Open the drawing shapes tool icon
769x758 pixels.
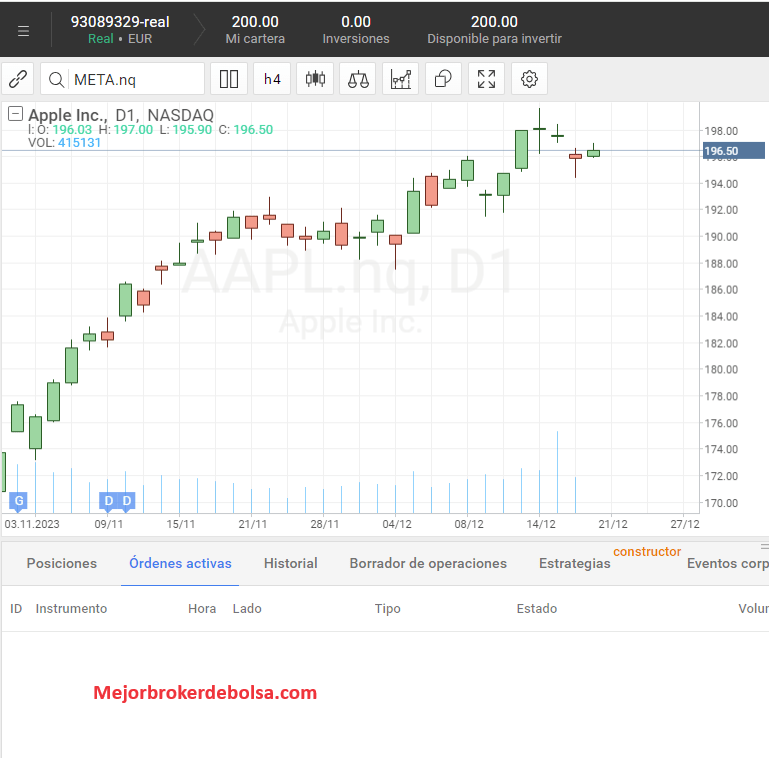tap(443, 78)
